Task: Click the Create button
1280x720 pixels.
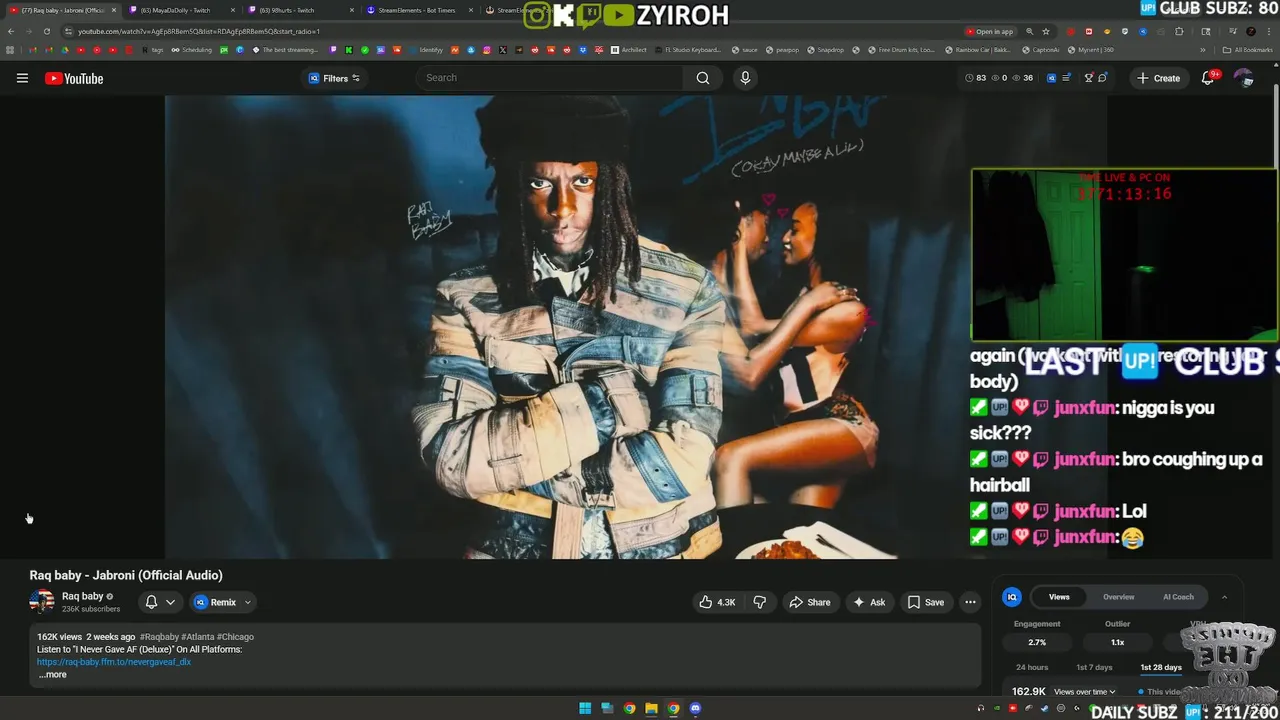Action: [x=1158, y=78]
